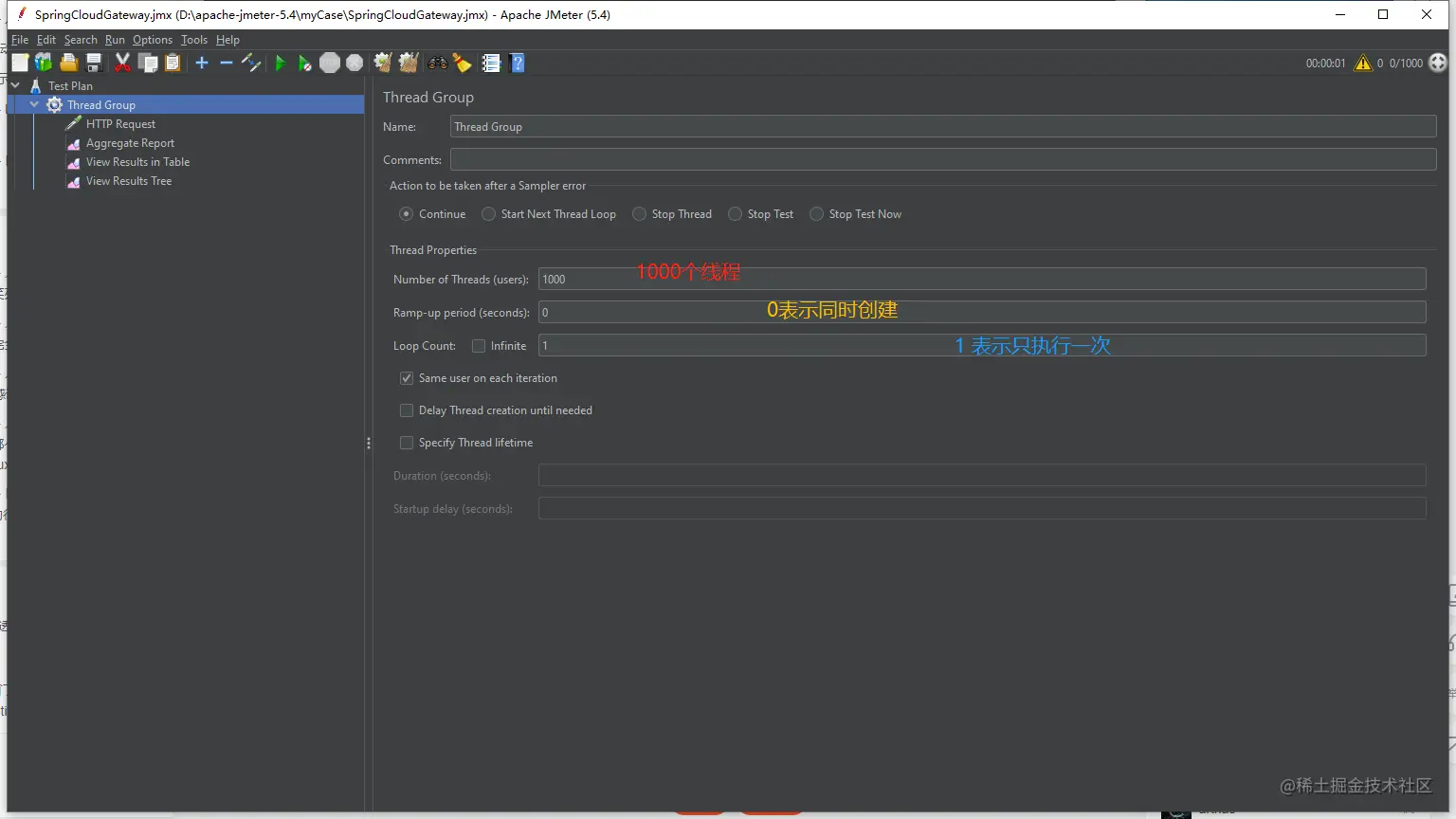
Task: Open the Help menu
Action: point(227,40)
